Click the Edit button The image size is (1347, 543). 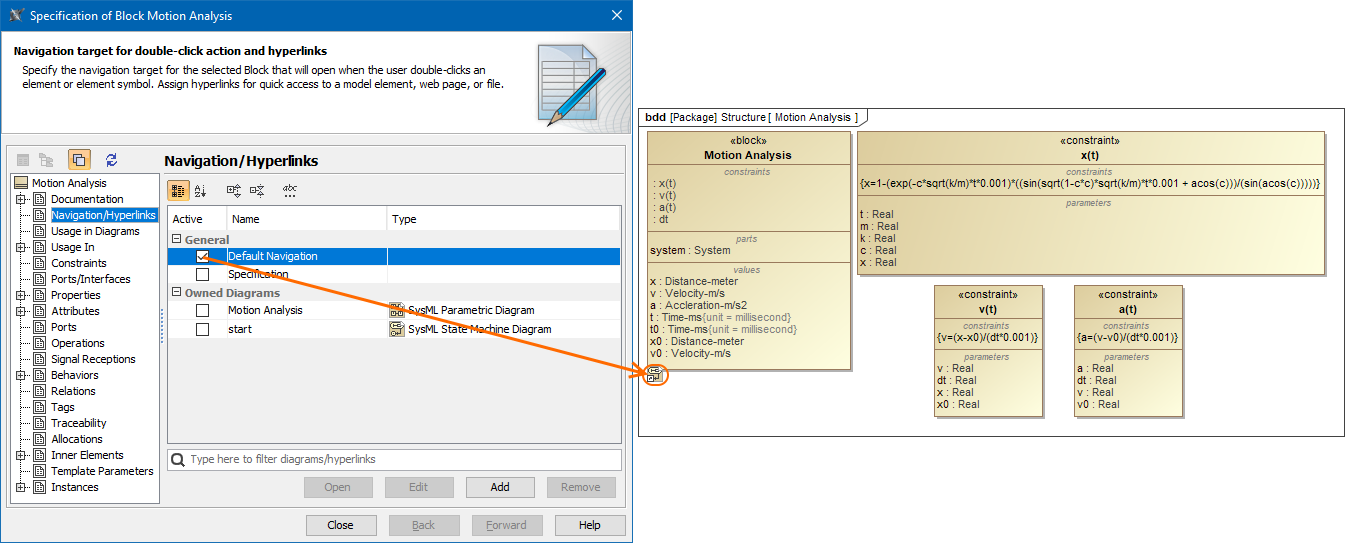point(419,487)
